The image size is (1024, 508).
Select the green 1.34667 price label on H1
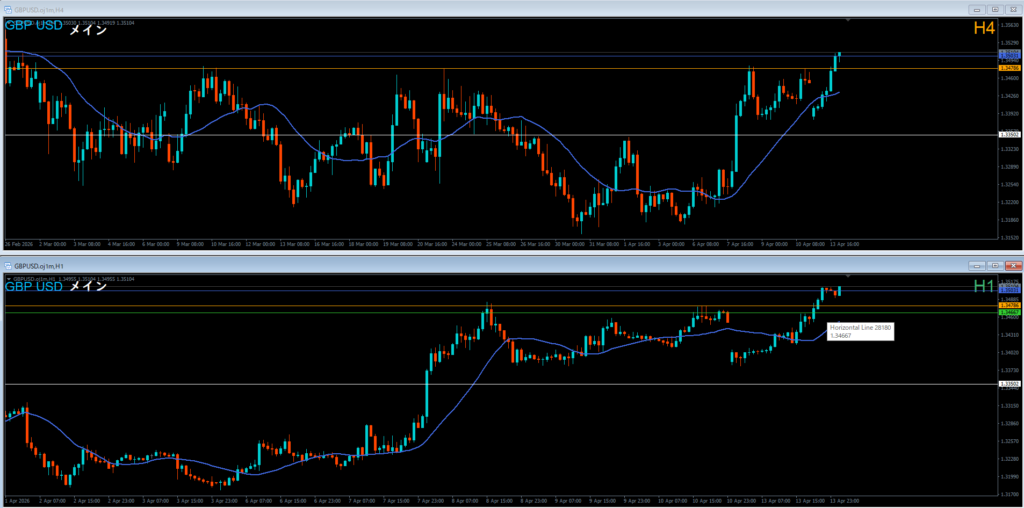[1010, 312]
